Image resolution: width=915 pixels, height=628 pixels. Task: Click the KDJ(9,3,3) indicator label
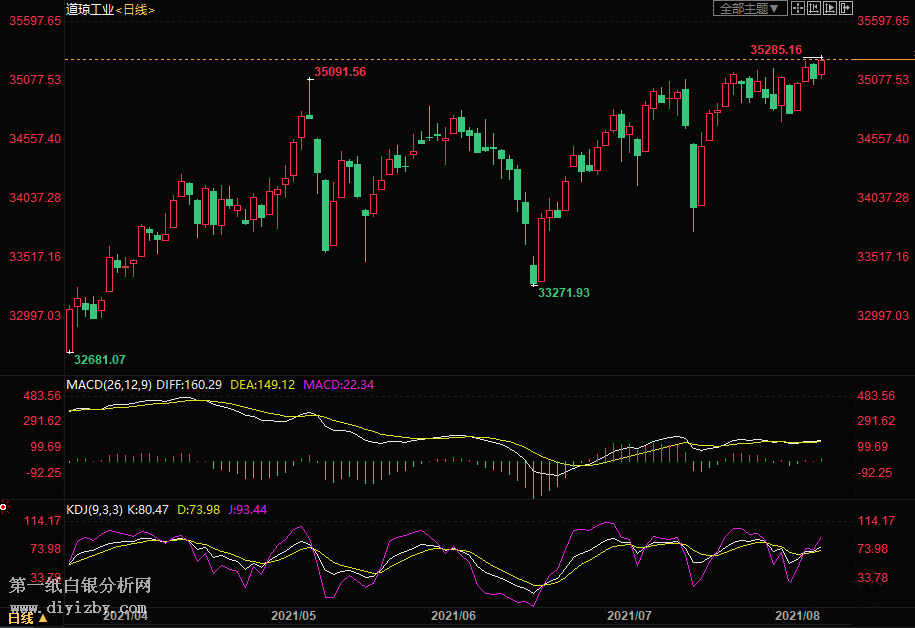94,510
